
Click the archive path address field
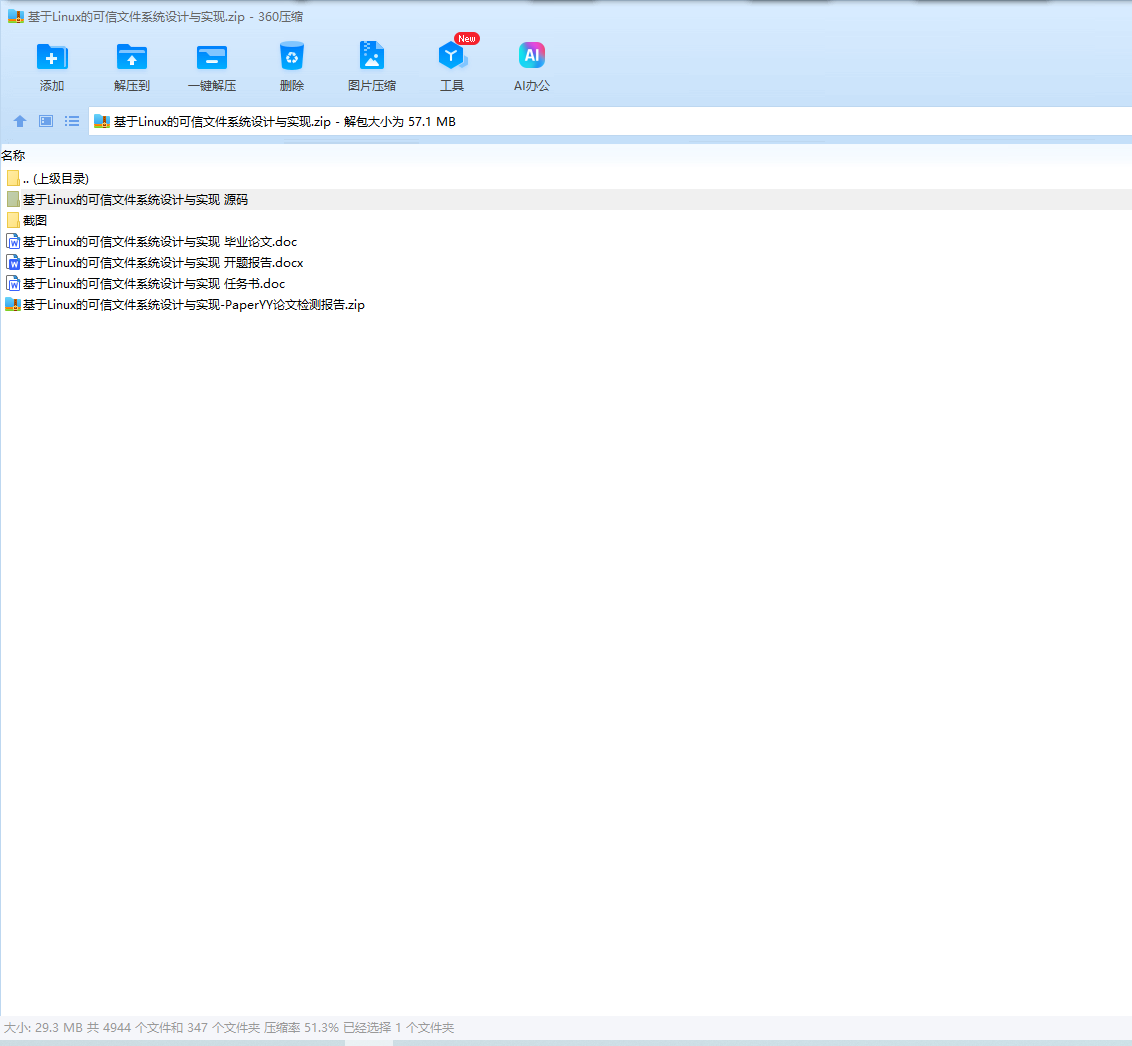(x=610, y=121)
